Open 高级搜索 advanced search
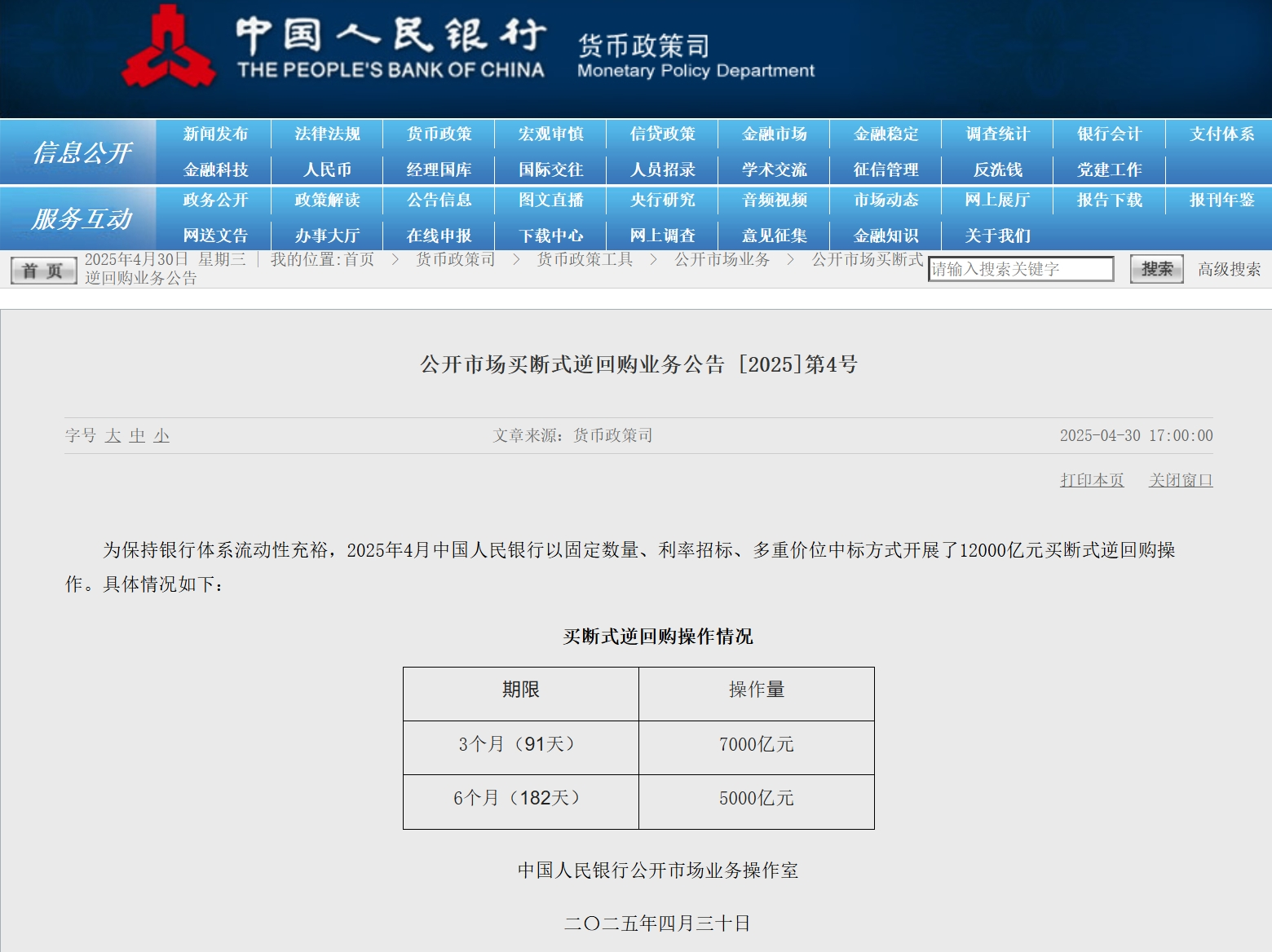Screen dimensions: 1272x952 [1229, 269]
